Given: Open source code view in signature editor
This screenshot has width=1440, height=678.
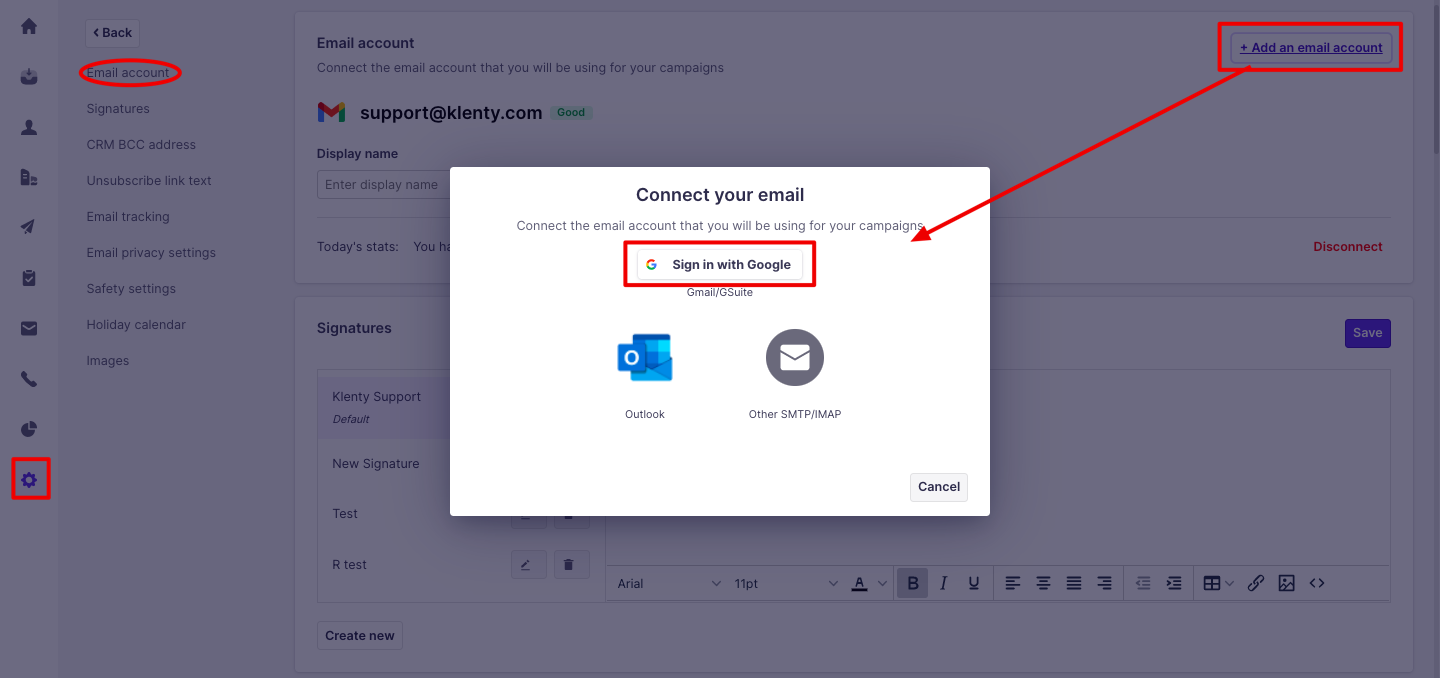Looking at the screenshot, I should coord(1317,583).
